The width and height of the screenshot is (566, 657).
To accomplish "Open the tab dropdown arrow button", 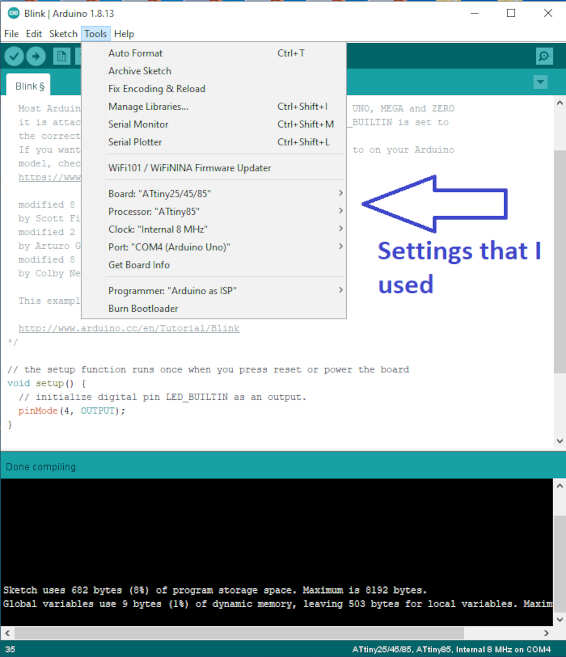I will (x=540, y=82).
